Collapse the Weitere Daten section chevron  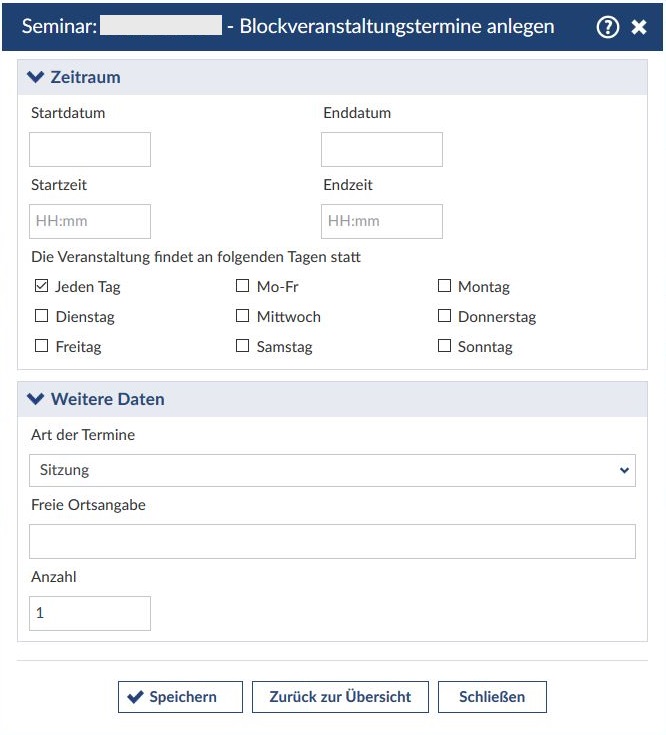(36, 399)
